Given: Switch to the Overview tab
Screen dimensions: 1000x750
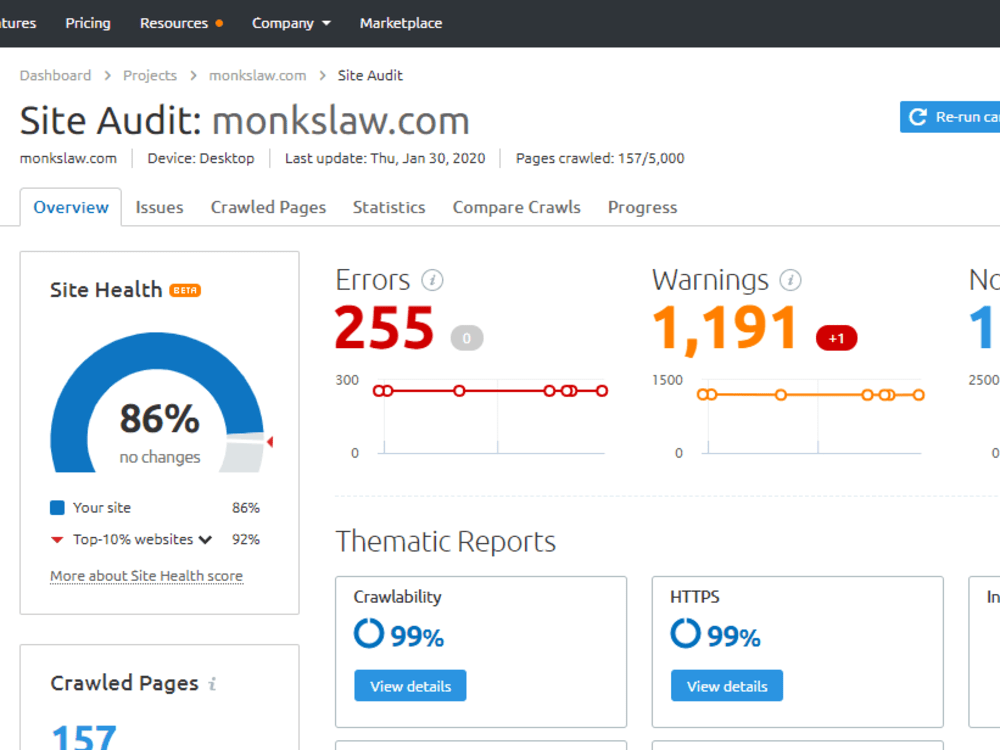Looking at the screenshot, I should [x=71, y=207].
